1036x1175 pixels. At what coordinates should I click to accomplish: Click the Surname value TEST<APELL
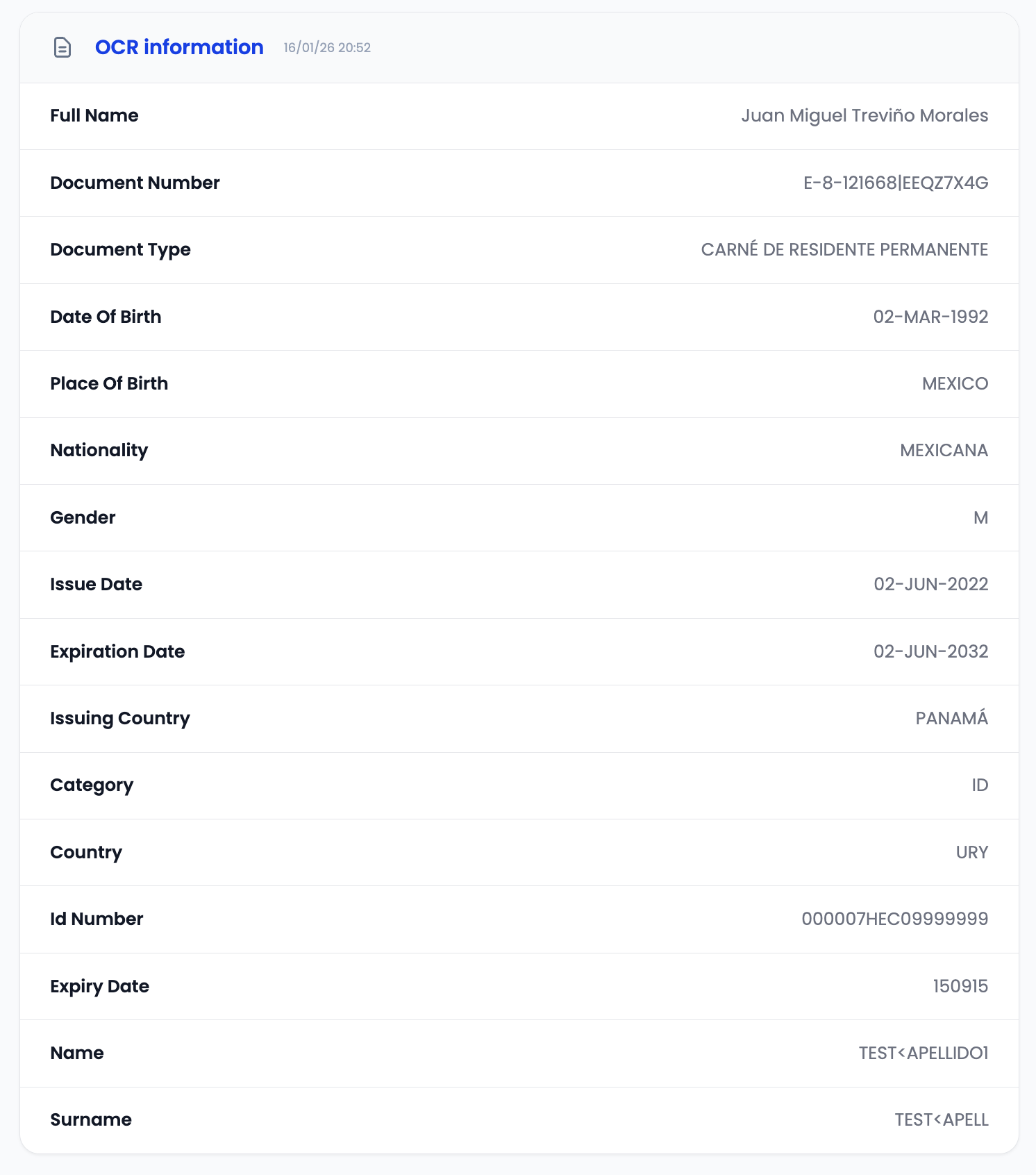(940, 1120)
